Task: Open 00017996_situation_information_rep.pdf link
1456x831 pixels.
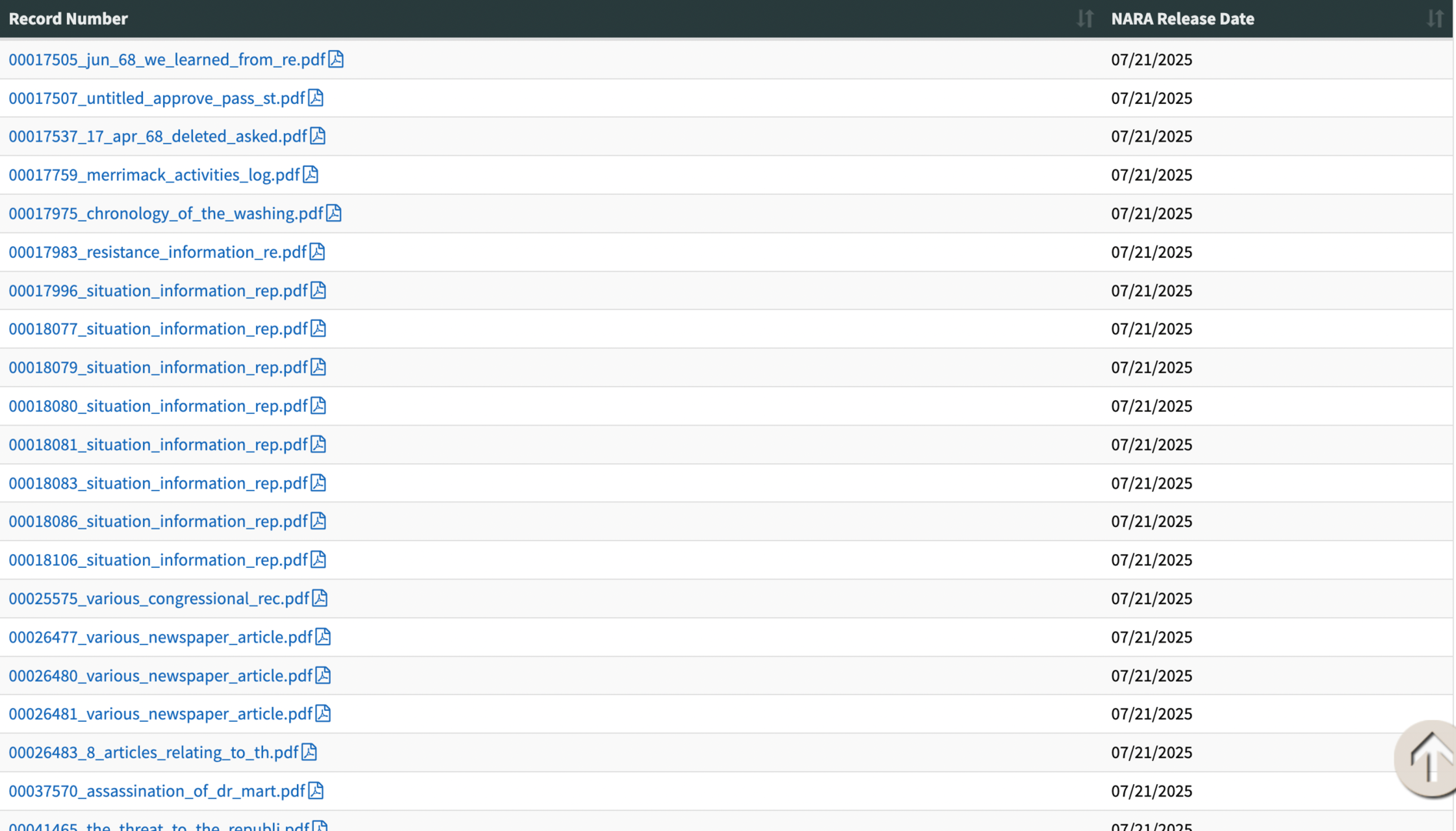Action: (158, 290)
